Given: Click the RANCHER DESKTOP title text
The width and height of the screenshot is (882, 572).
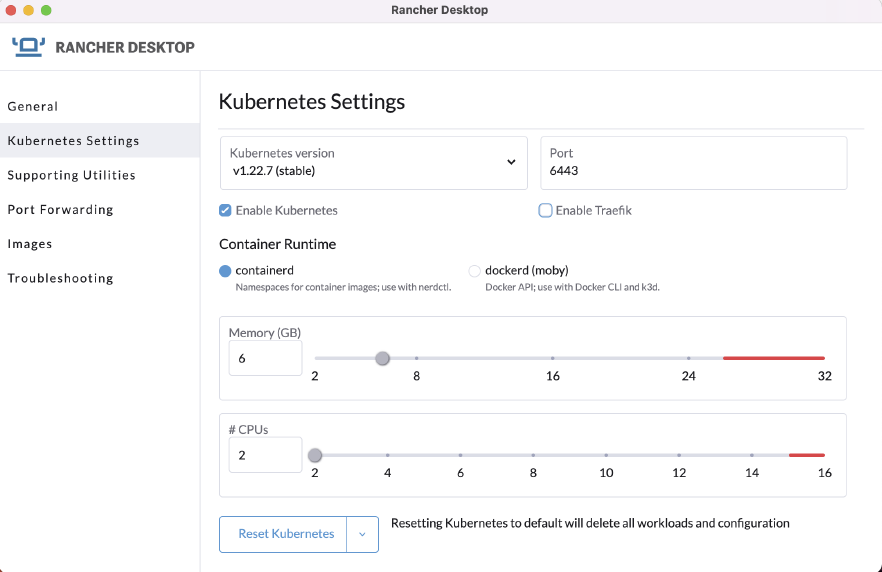Looking at the screenshot, I should point(125,47).
